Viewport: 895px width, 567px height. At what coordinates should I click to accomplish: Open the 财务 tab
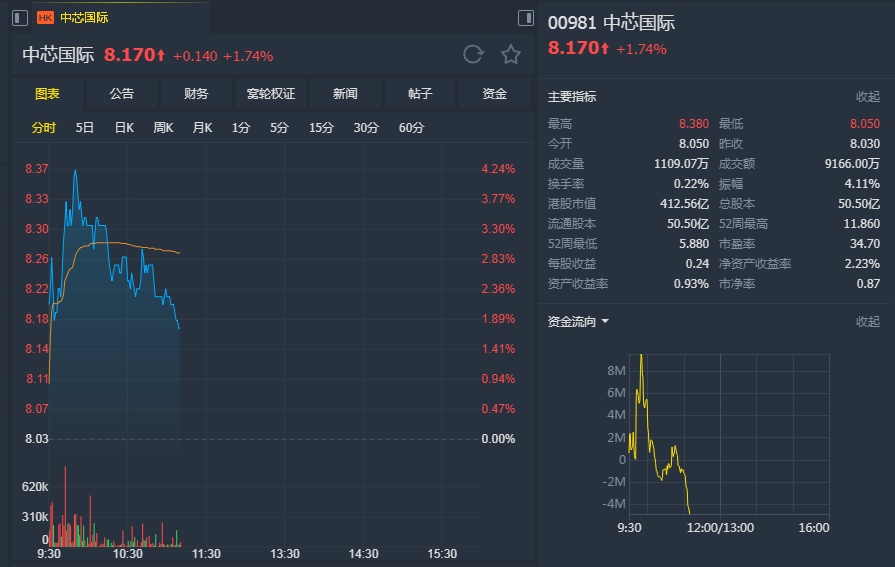click(x=196, y=94)
